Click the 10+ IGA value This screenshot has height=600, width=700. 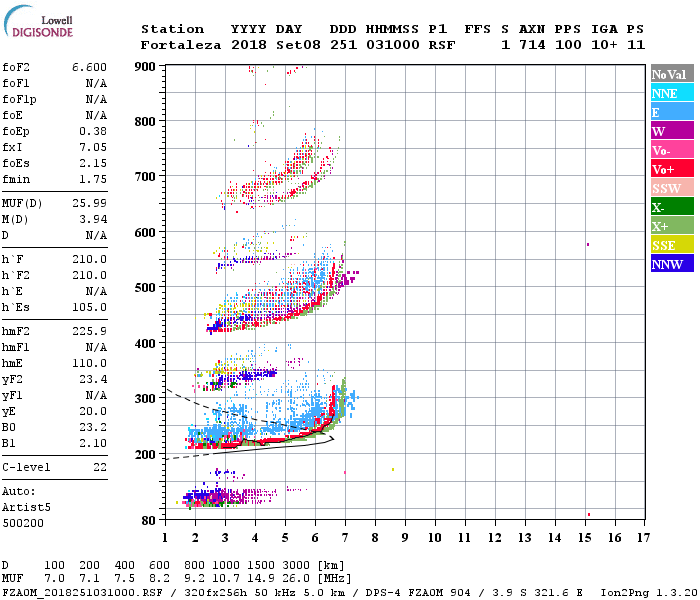click(x=604, y=45)
